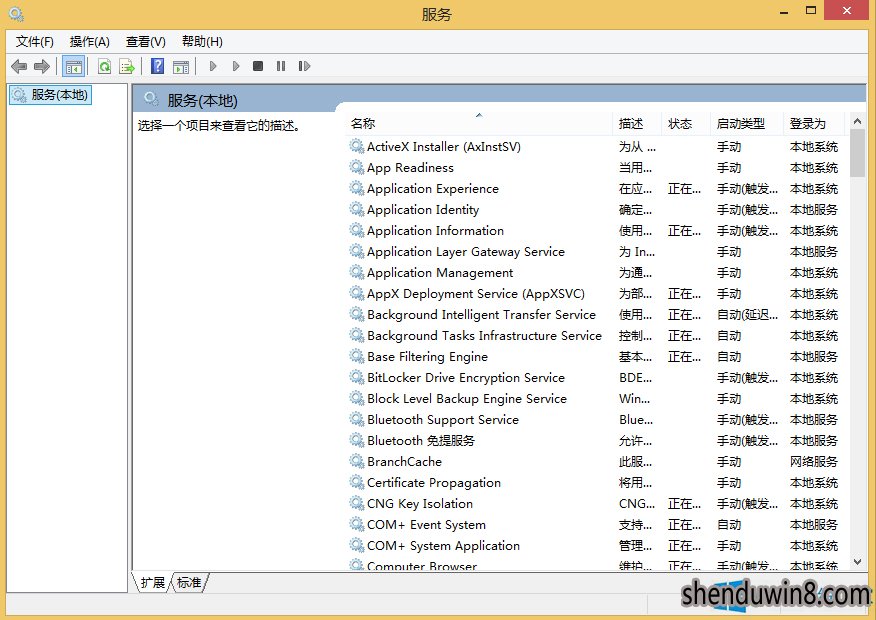This screenshot has width=876, height=620.
Task: Open the 文件(F) menu
Action: 35,41
